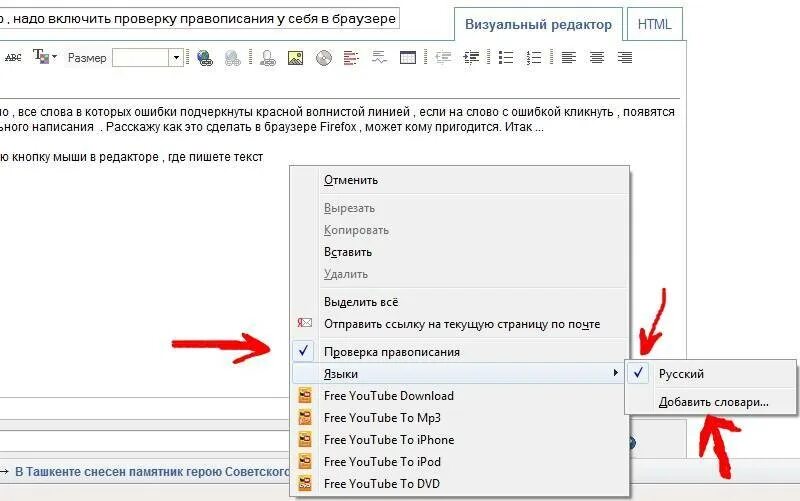Click the red-lined text block icon
This screenshot has height=501, width=800.
tap(351, 58)
